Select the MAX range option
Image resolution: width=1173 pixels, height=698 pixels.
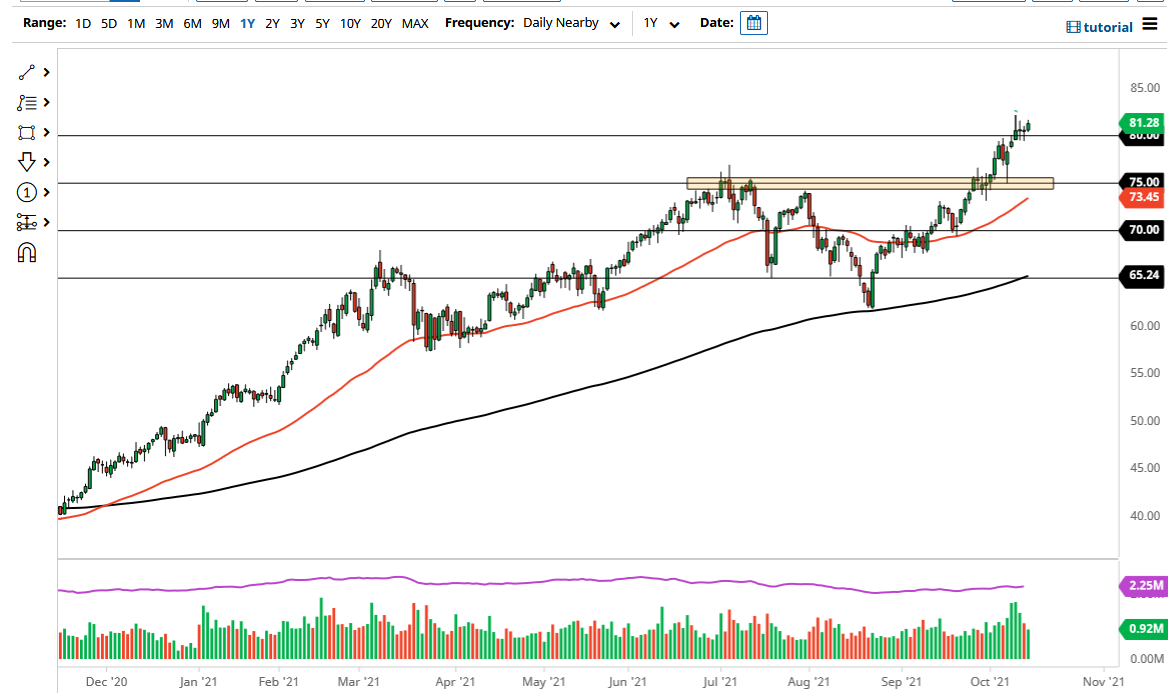click(x=415, y=23)
